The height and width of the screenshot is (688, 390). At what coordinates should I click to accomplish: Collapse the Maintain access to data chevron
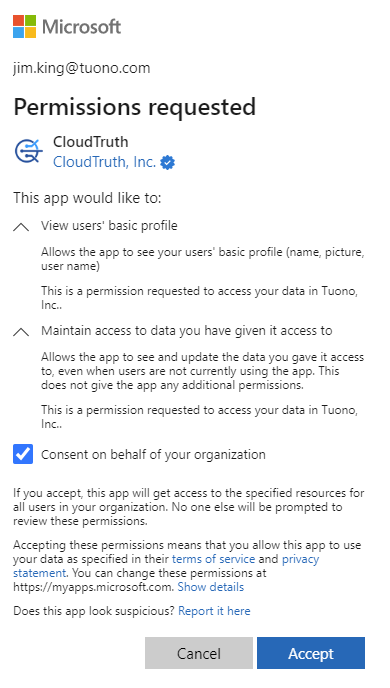pyautogui.click(x=21, y=332)
